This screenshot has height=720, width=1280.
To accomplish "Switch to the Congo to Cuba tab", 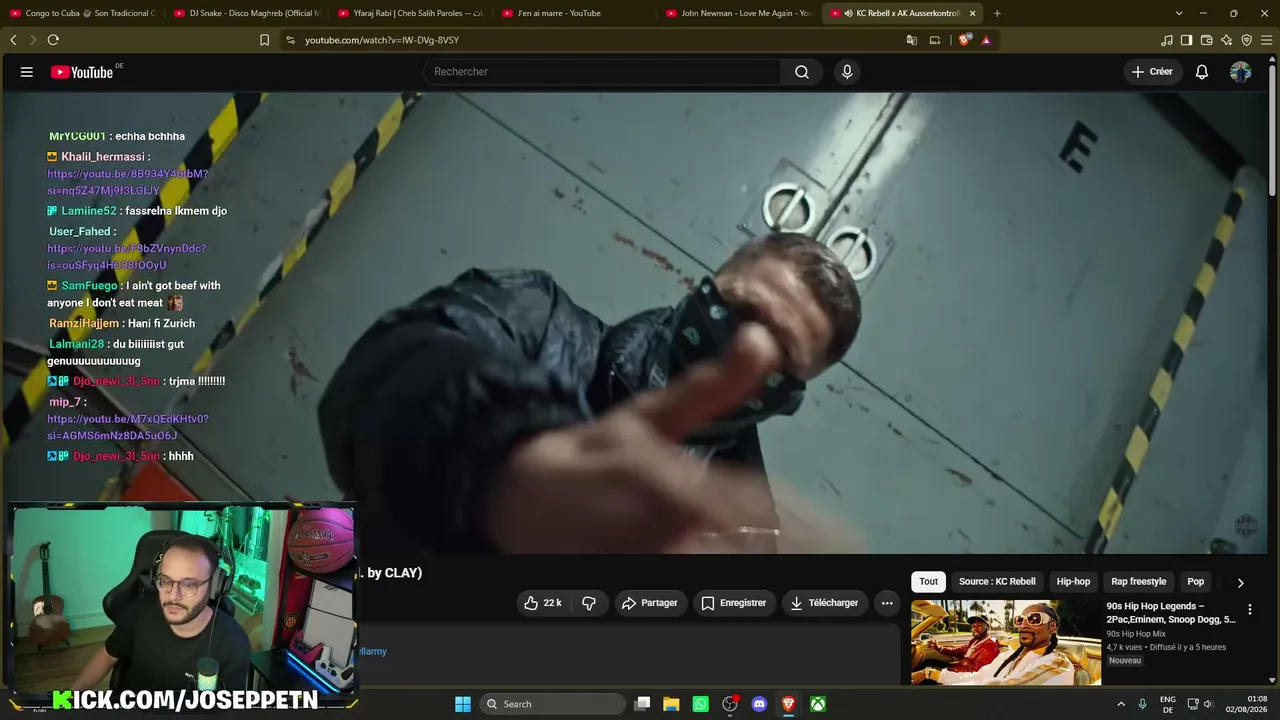I will pos(82,13).
